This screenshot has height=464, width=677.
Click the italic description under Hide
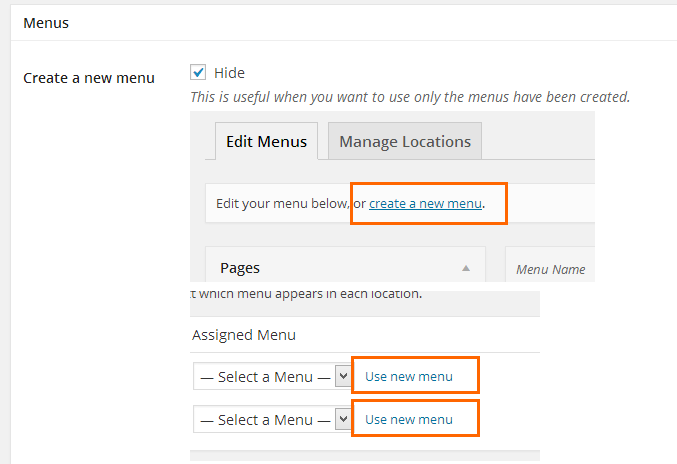(x=410, y=97)
